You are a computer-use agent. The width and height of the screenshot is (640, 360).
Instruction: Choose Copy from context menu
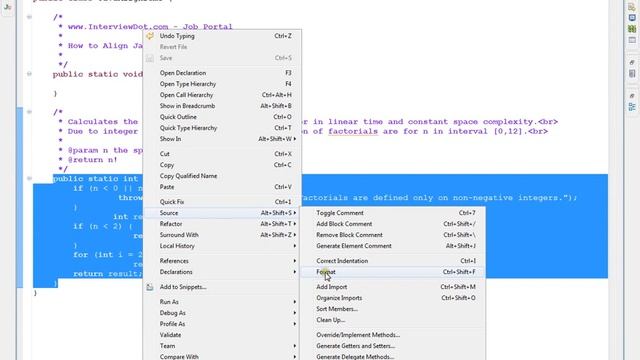(222, 165)
